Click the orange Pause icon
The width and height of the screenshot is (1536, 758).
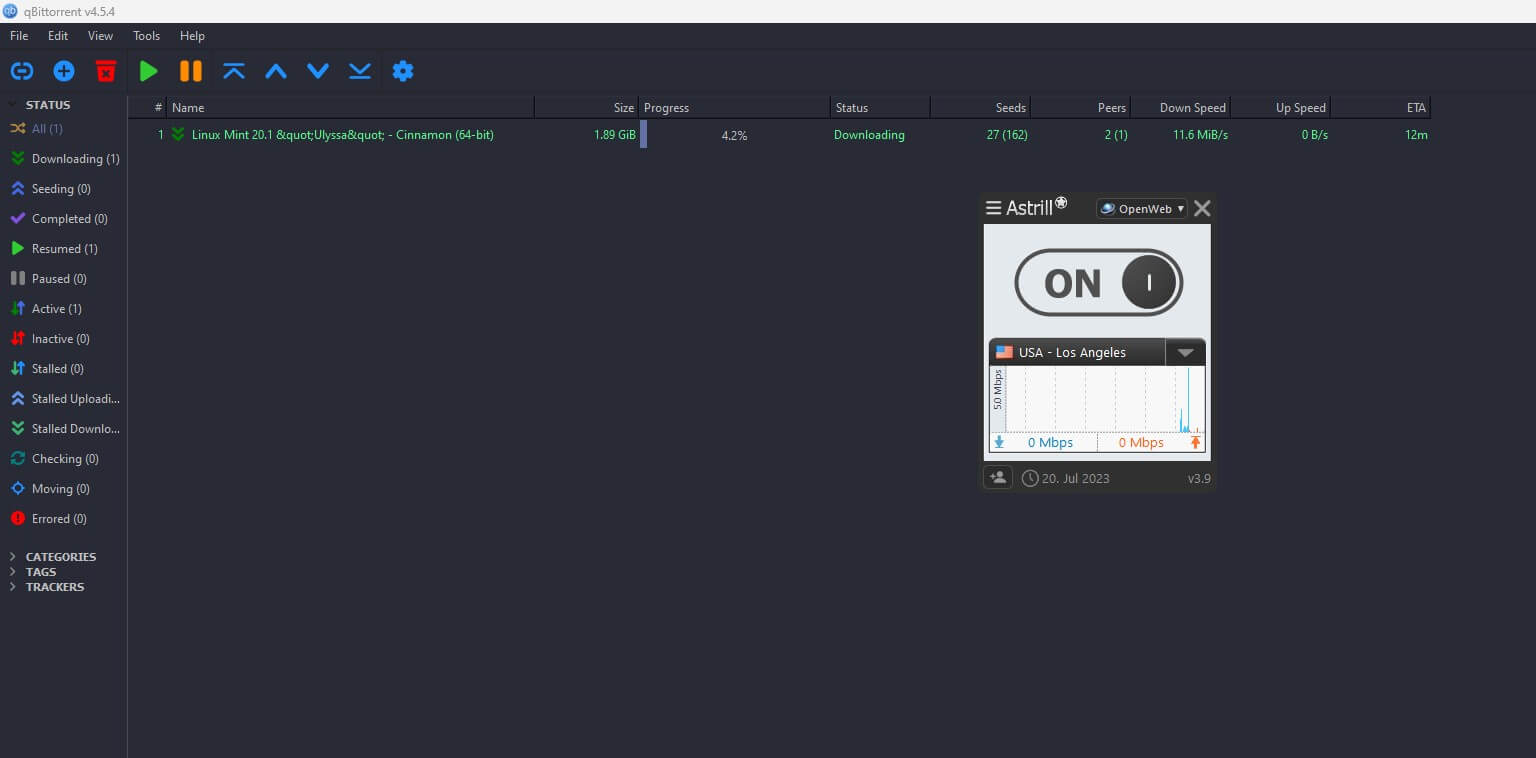pyautogui.click(x=191, y=71)
